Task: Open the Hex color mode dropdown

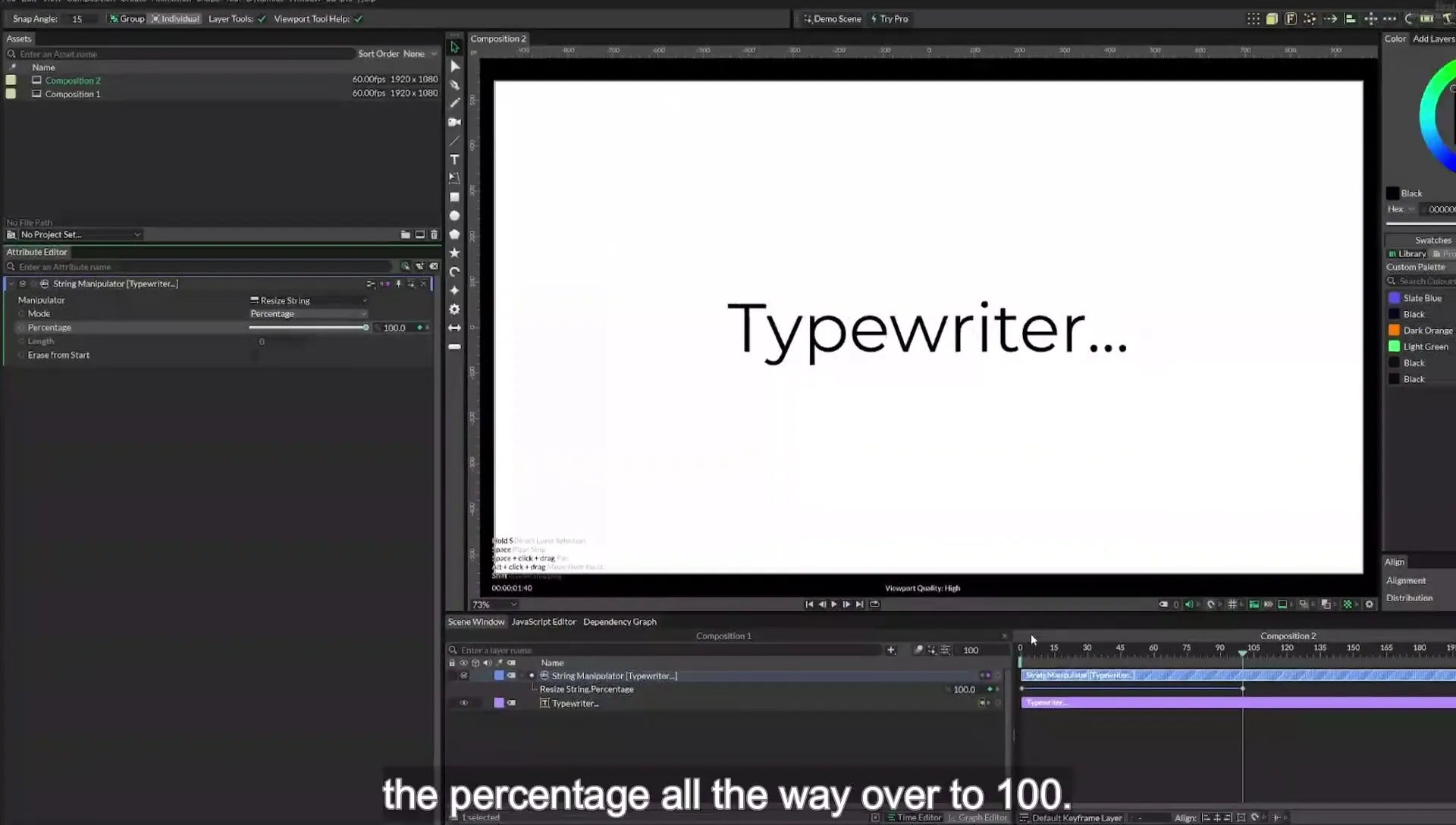Action: (x=1401, y=209)
